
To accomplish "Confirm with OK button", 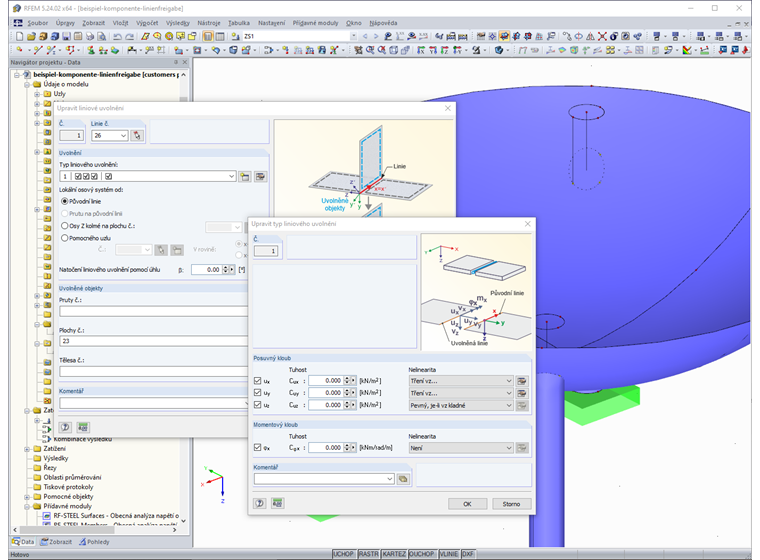I will point(467,504).
